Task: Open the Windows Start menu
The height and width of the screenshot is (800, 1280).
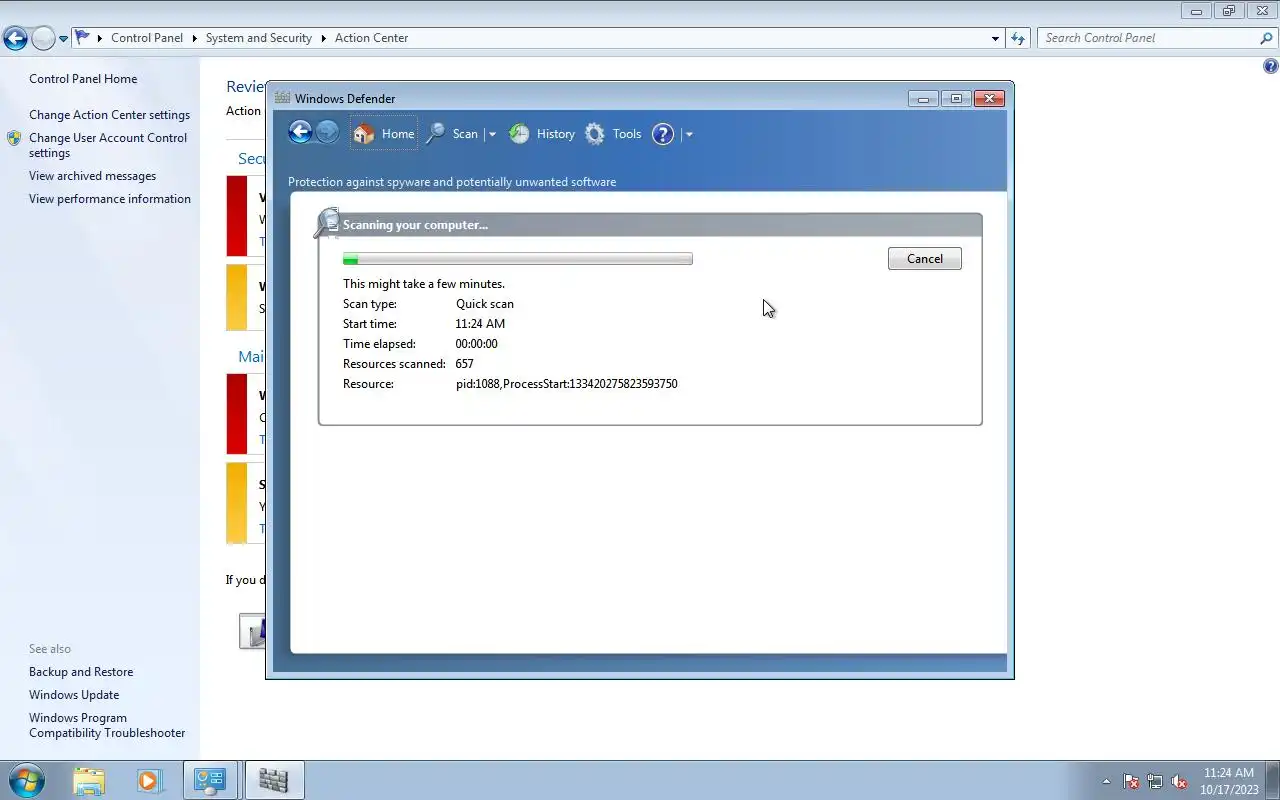Action: pos(26,780)
